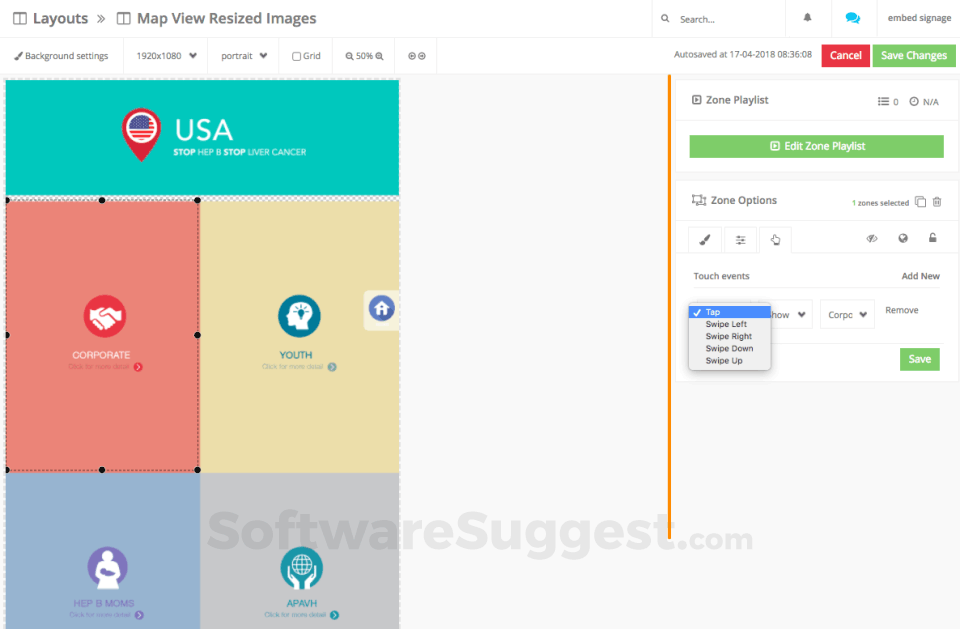Viewport: 960px width, 629px height.
Task: Click the Edit Zone Playlist button
Action: (x=816, y=146)
